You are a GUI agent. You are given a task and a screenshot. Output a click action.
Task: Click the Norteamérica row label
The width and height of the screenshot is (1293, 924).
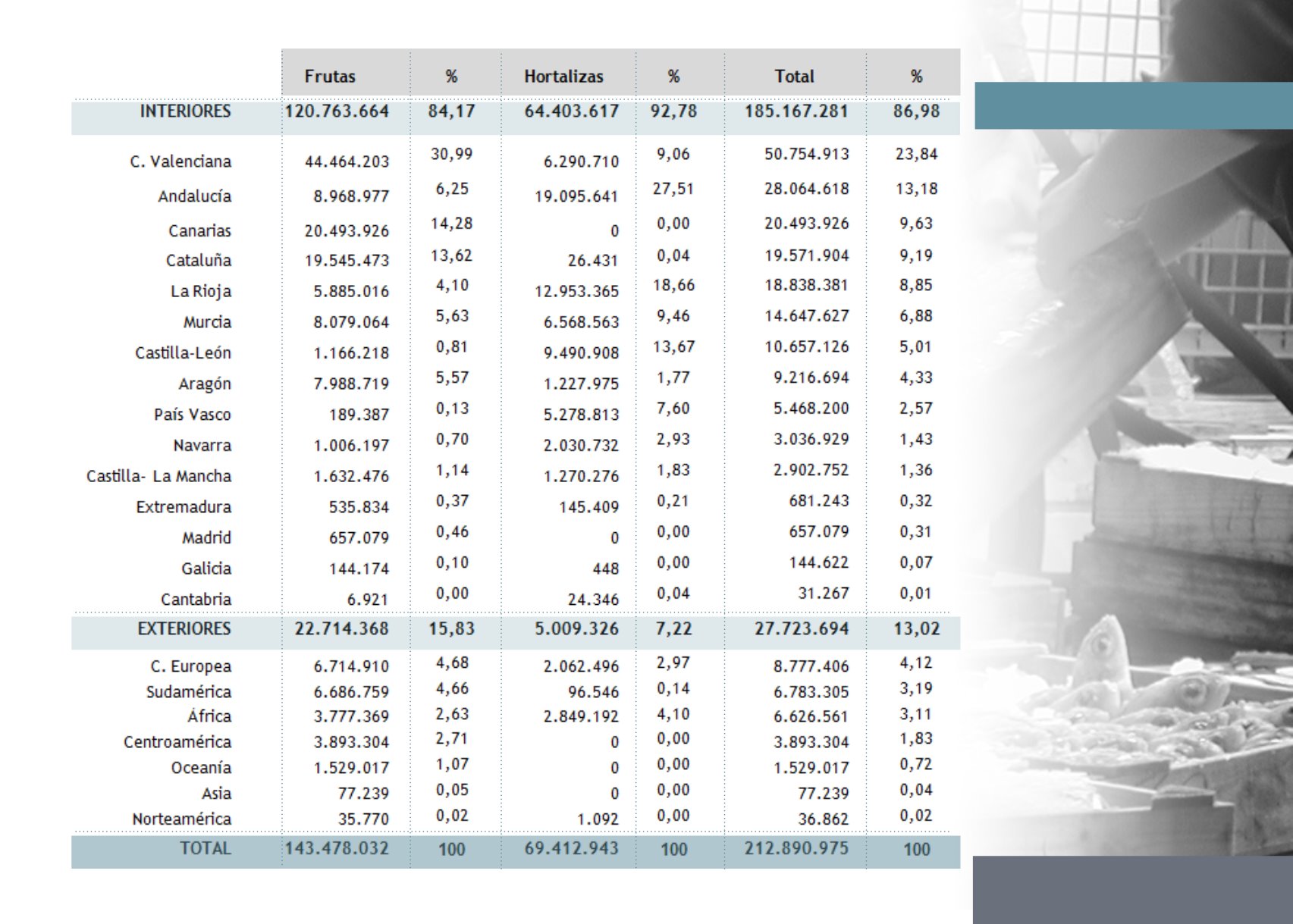click(x=181, y=819)
